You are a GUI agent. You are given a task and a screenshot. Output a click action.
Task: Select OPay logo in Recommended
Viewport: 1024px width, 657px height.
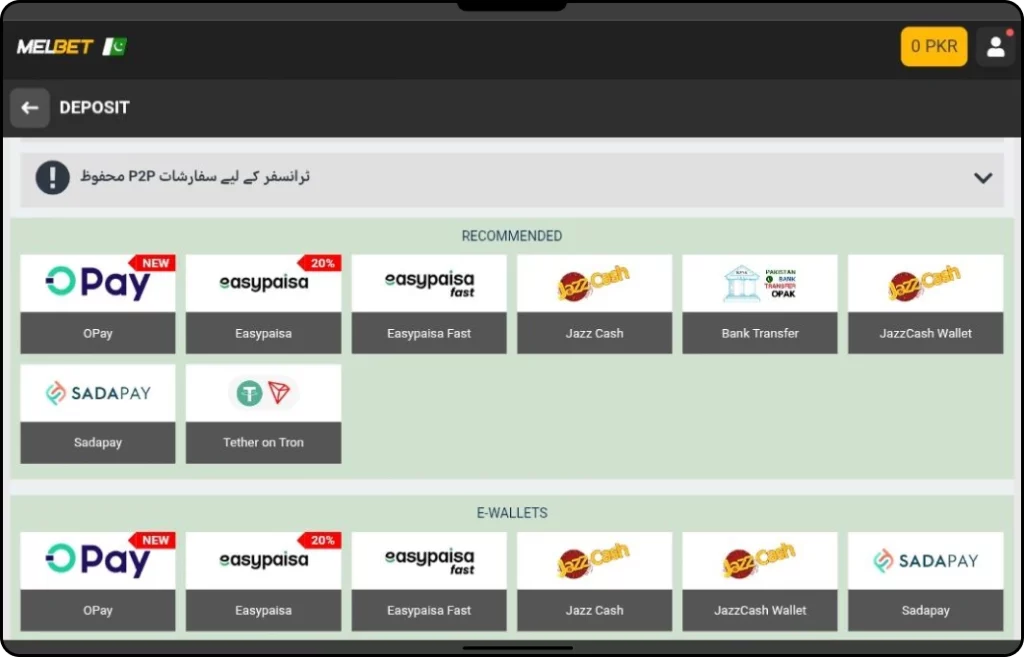point(98,283)
